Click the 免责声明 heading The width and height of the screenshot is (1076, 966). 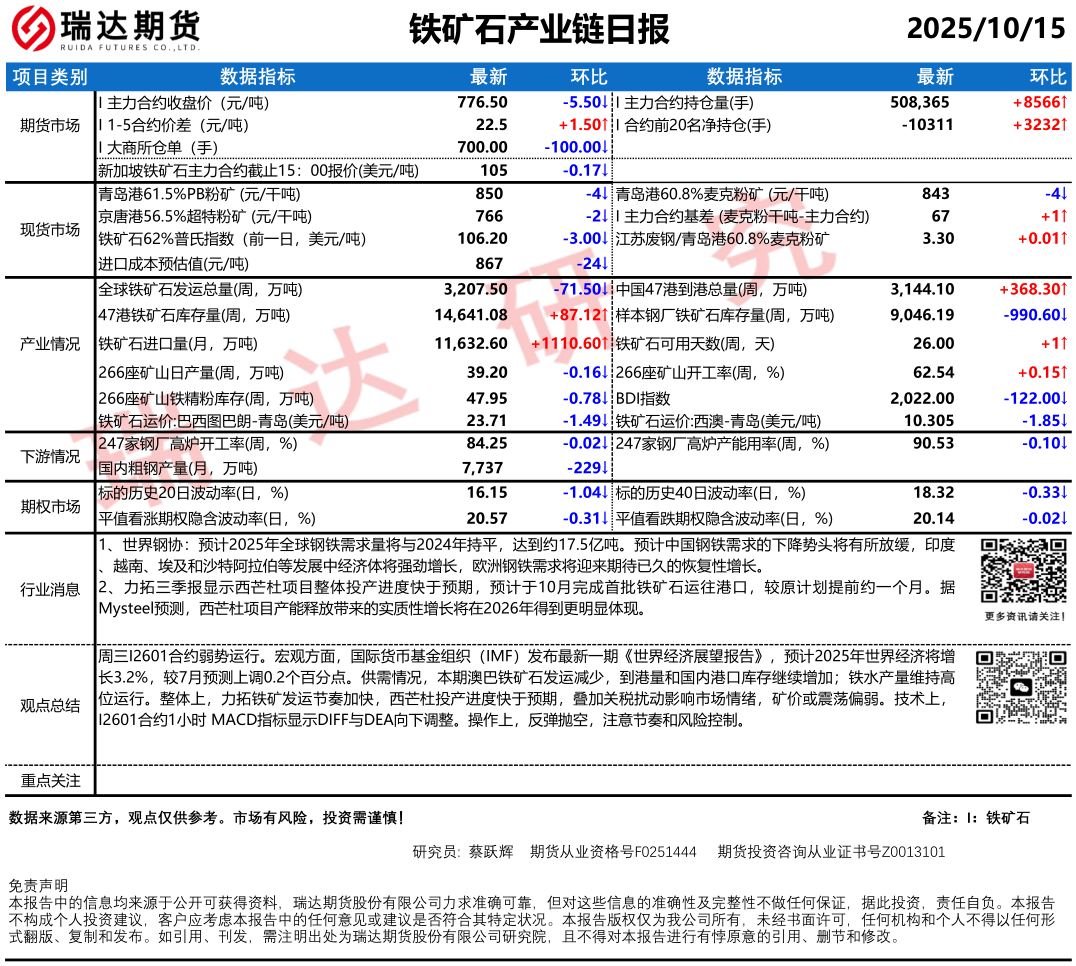tap(38, 886)
